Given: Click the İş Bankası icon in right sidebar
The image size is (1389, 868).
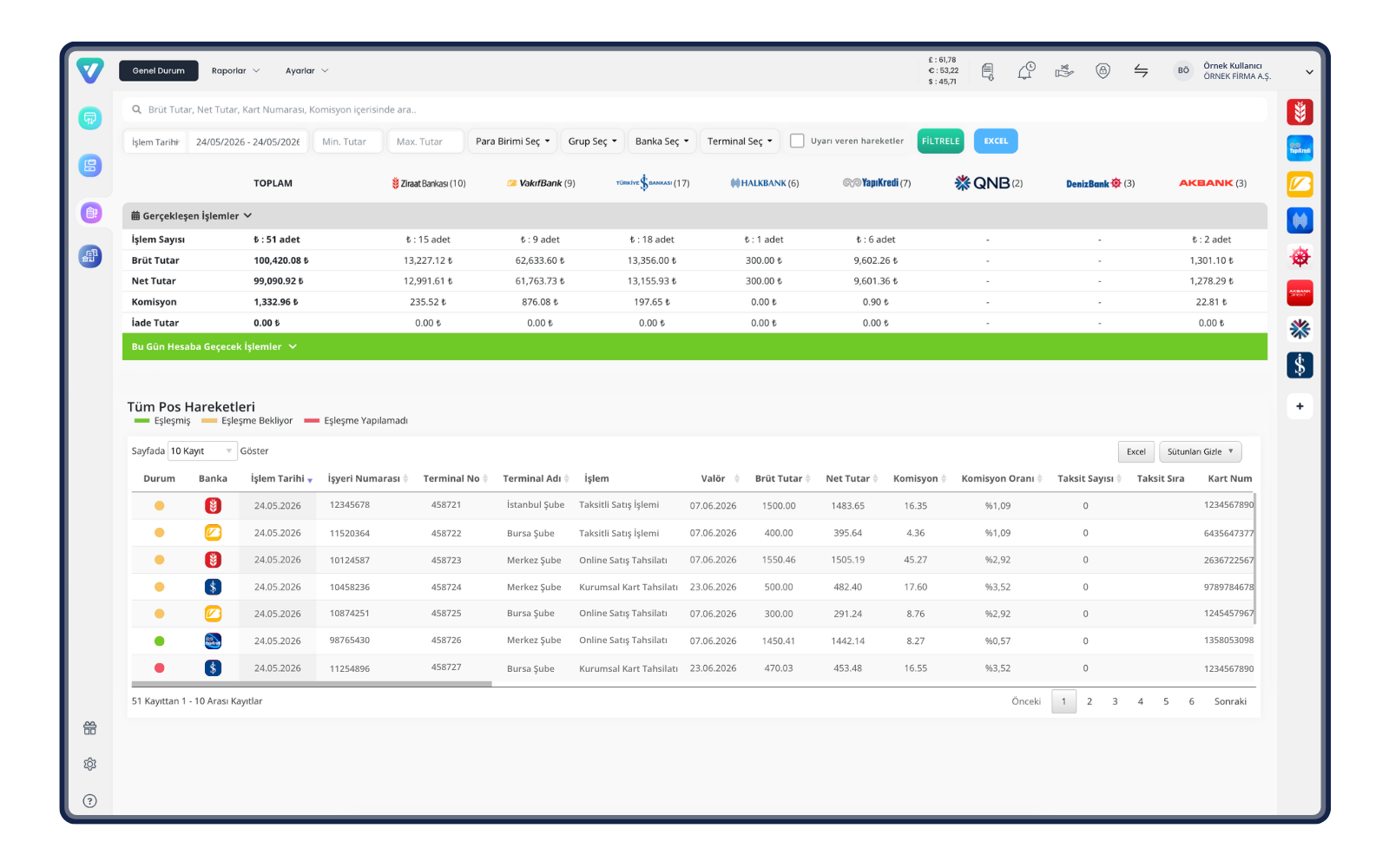Looking at the screenshot, I should pos(1300,365).
